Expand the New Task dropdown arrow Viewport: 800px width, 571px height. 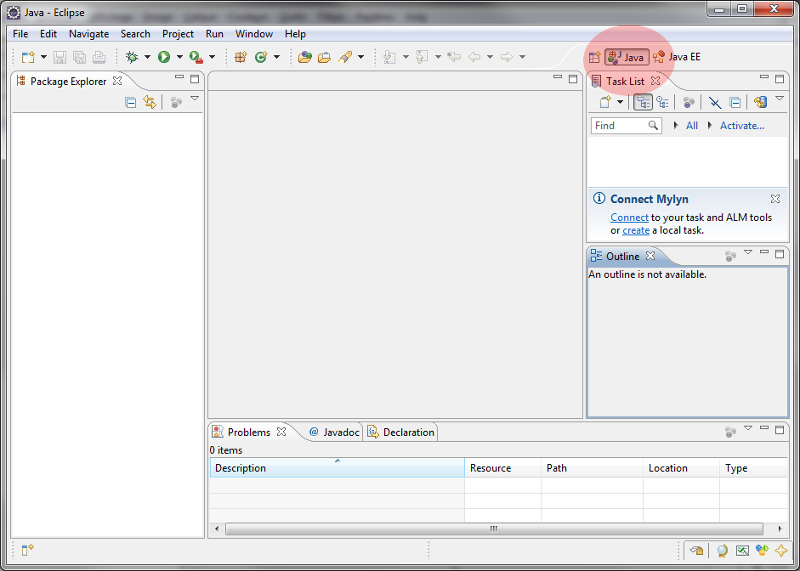coord(620,102)
